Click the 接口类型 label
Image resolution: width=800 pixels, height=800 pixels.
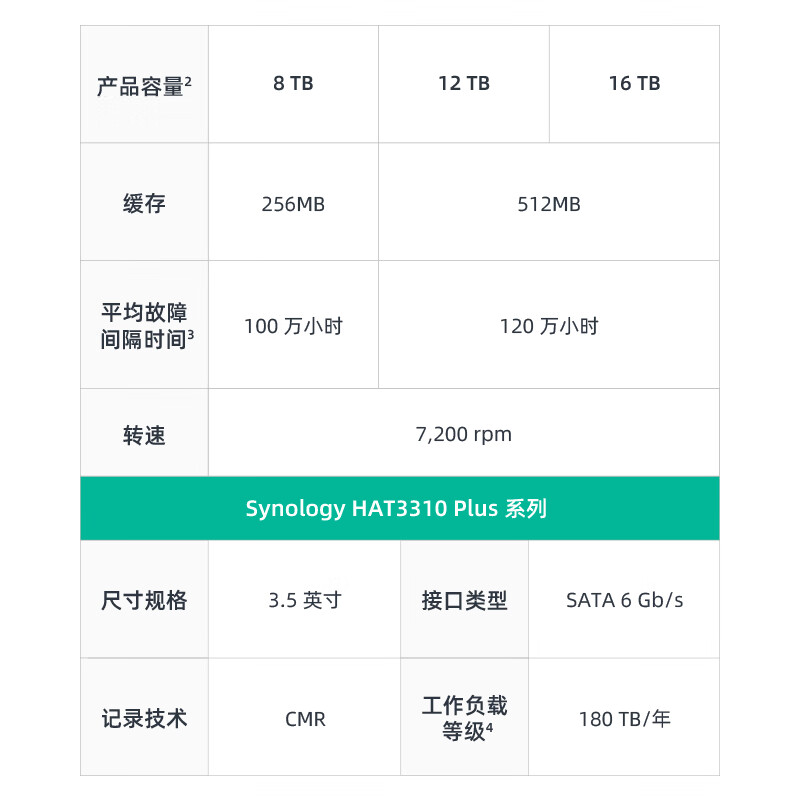pos(464,600)
